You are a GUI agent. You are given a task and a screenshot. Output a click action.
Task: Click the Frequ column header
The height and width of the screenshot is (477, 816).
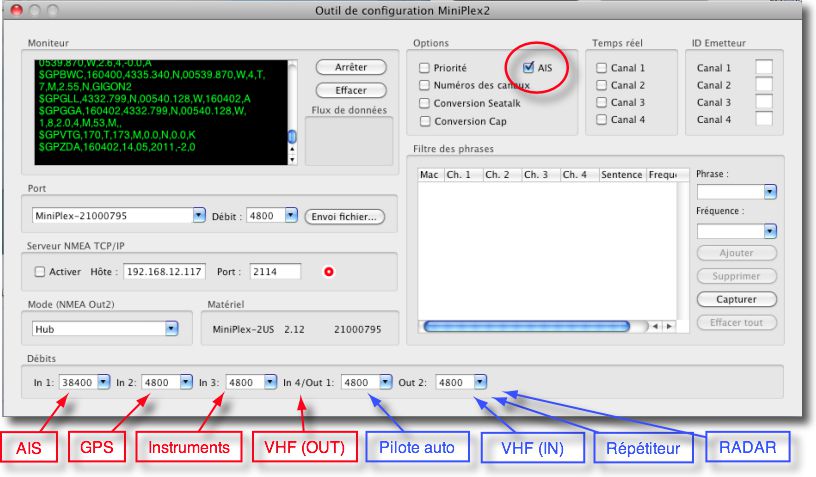tap(663, 175)
